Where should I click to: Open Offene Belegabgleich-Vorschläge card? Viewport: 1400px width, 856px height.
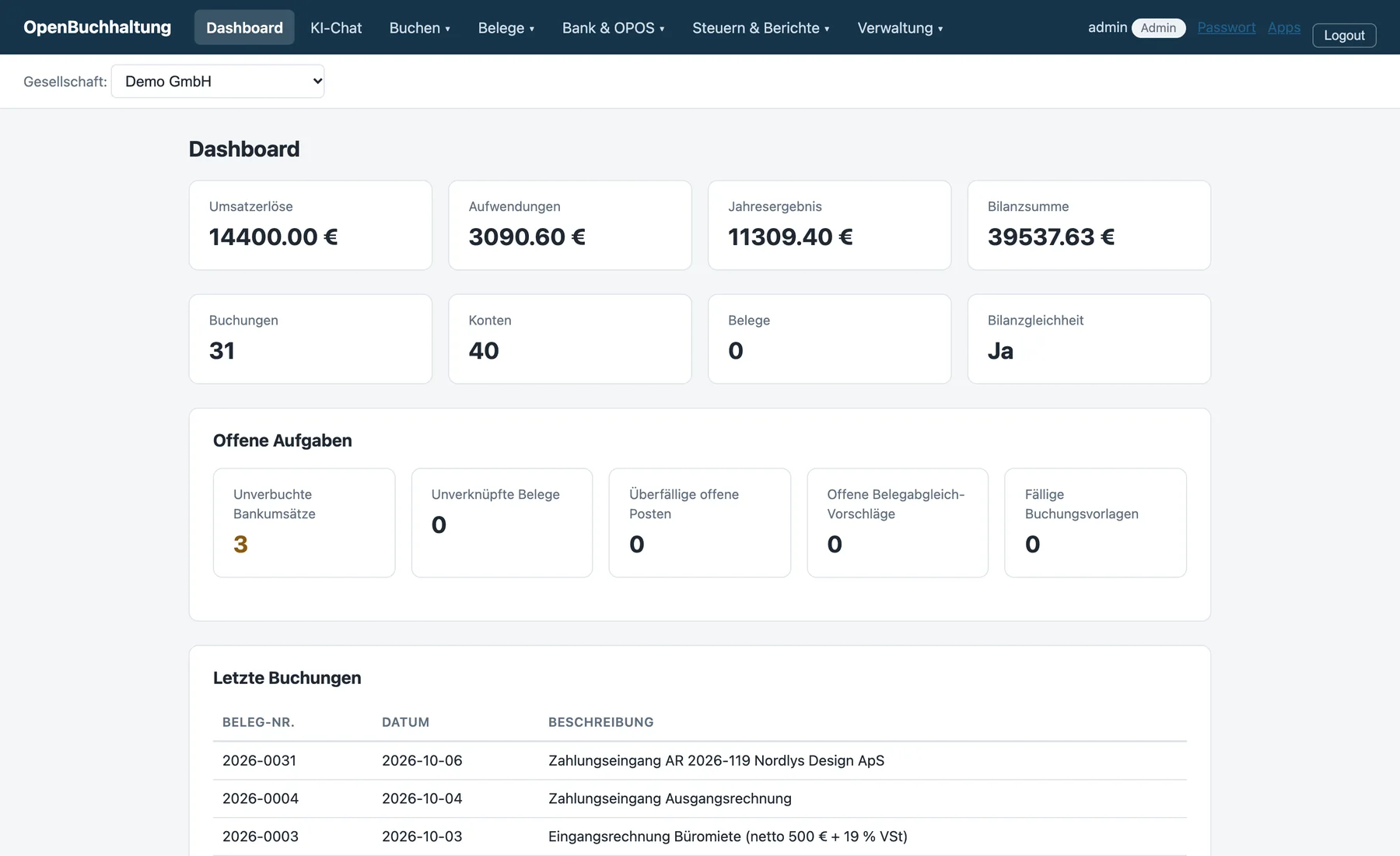point(898,523)
